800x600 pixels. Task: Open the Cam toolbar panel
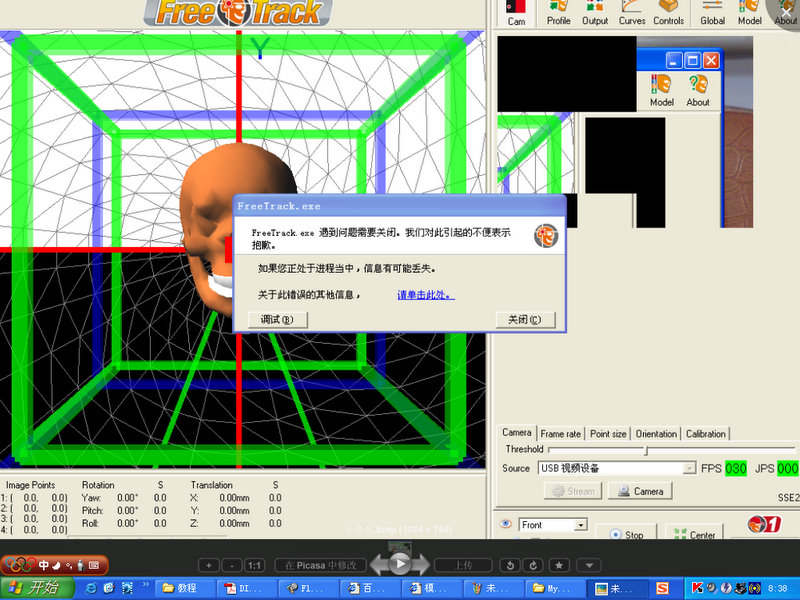click(516, 13)
